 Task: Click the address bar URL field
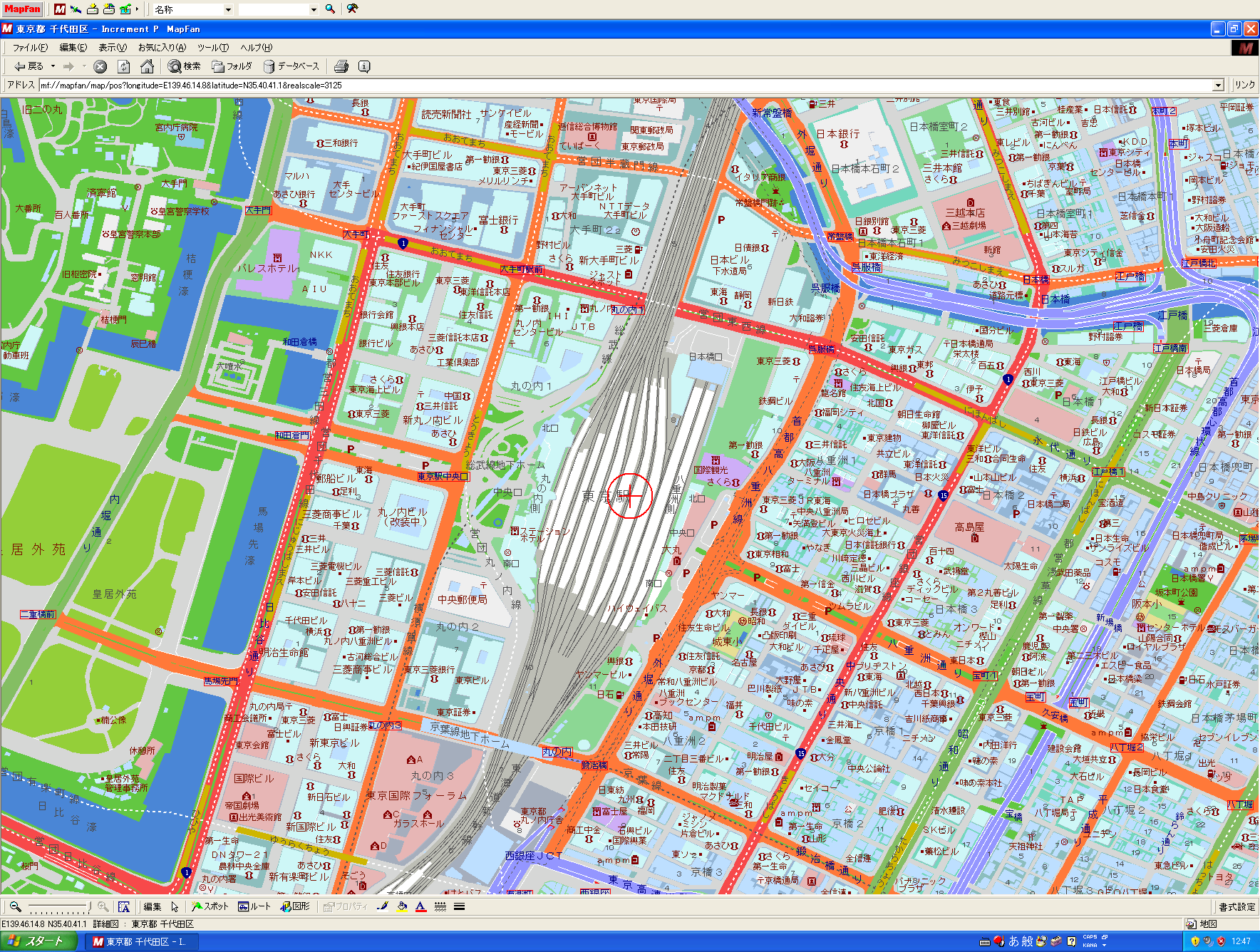tap(626, 86)
